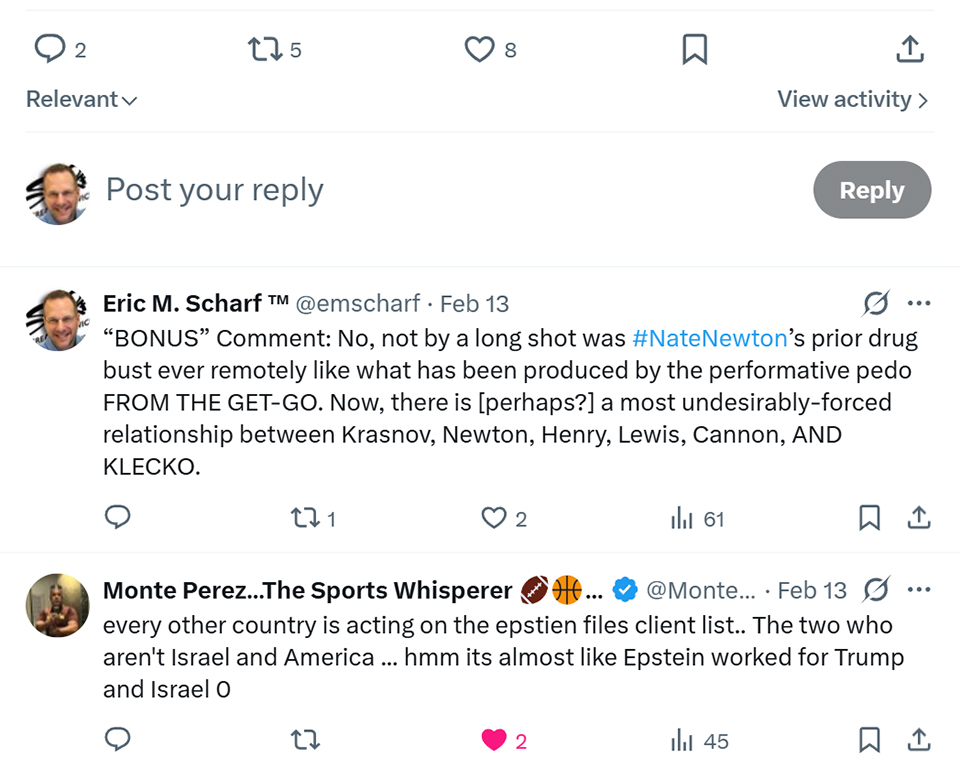Viewport: 960px width, 780px height.
Task: Share the main post via upload icon
Action: [x=909, y=49]
